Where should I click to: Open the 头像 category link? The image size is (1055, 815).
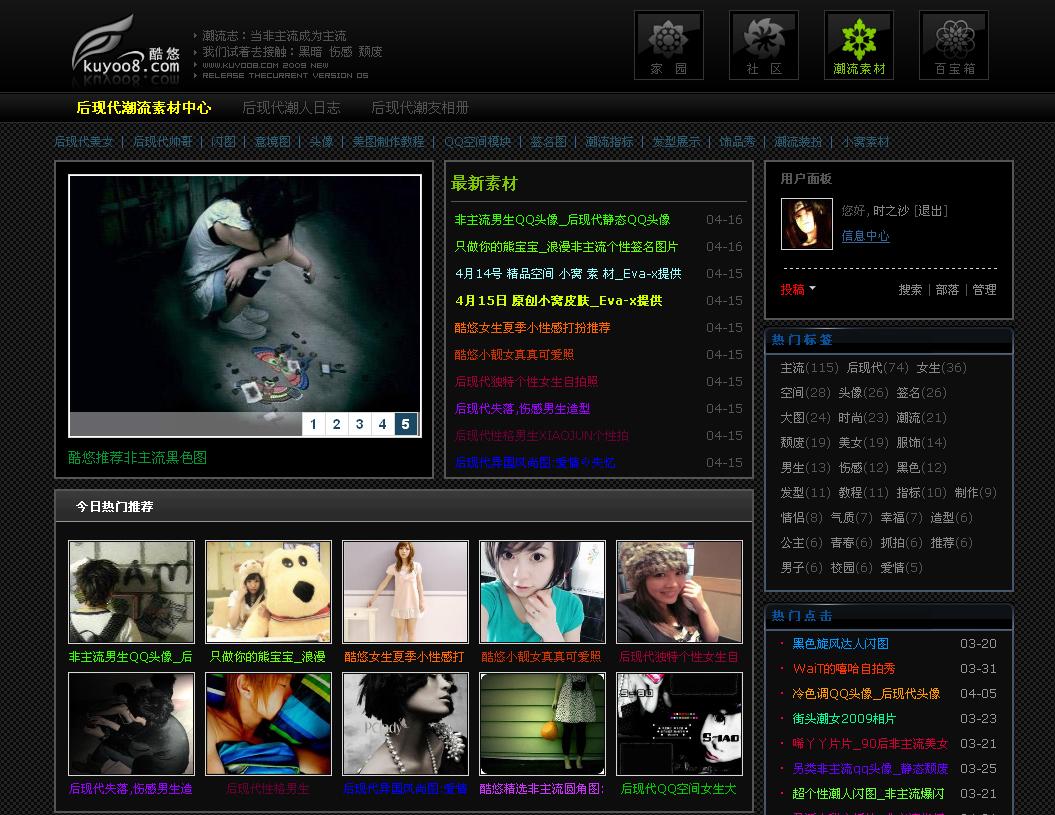(322, 141)
